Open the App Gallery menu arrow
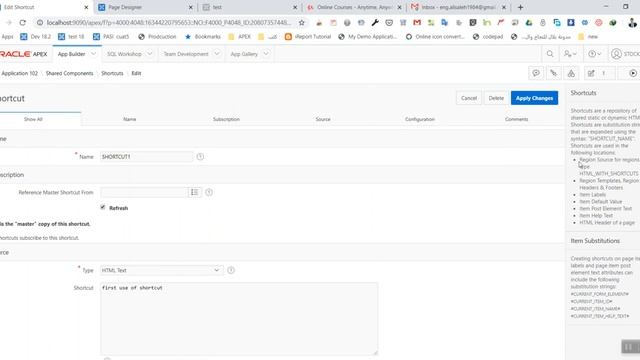640x360 pixels. tap(266, 54)
